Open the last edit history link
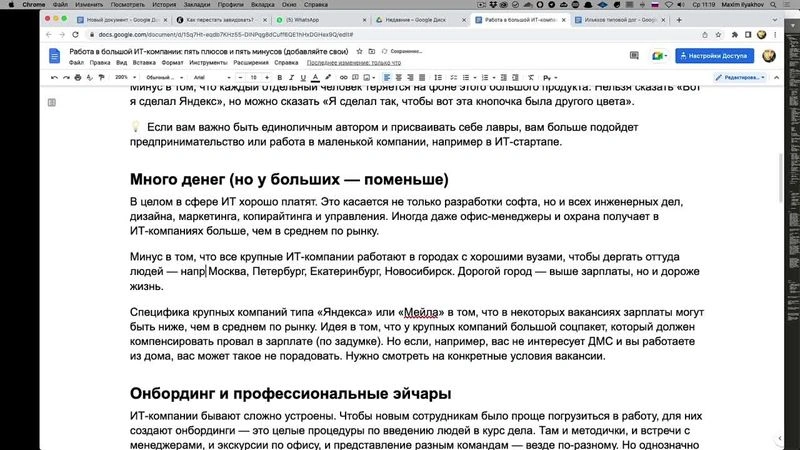 click(x=354, y=63)
